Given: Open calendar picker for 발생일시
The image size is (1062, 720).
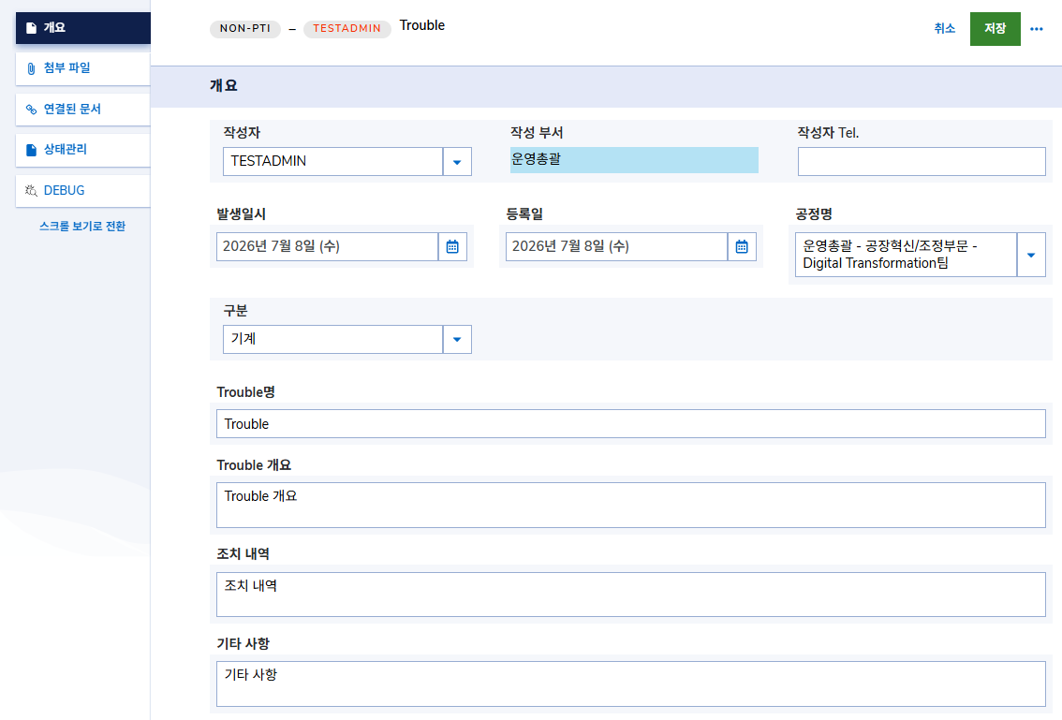Looking at the screenshot, I should click(452, 247).
